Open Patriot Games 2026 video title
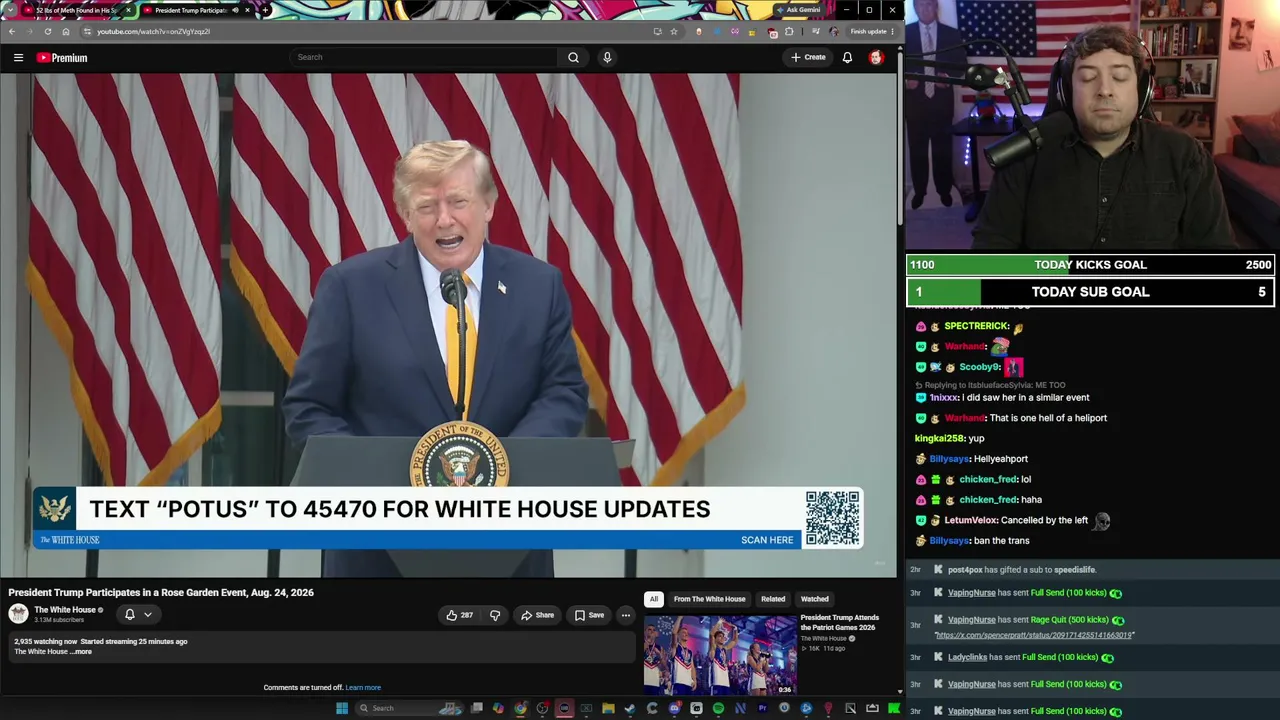This screenshot has width=1280, height=720. [x=839, y=622]
